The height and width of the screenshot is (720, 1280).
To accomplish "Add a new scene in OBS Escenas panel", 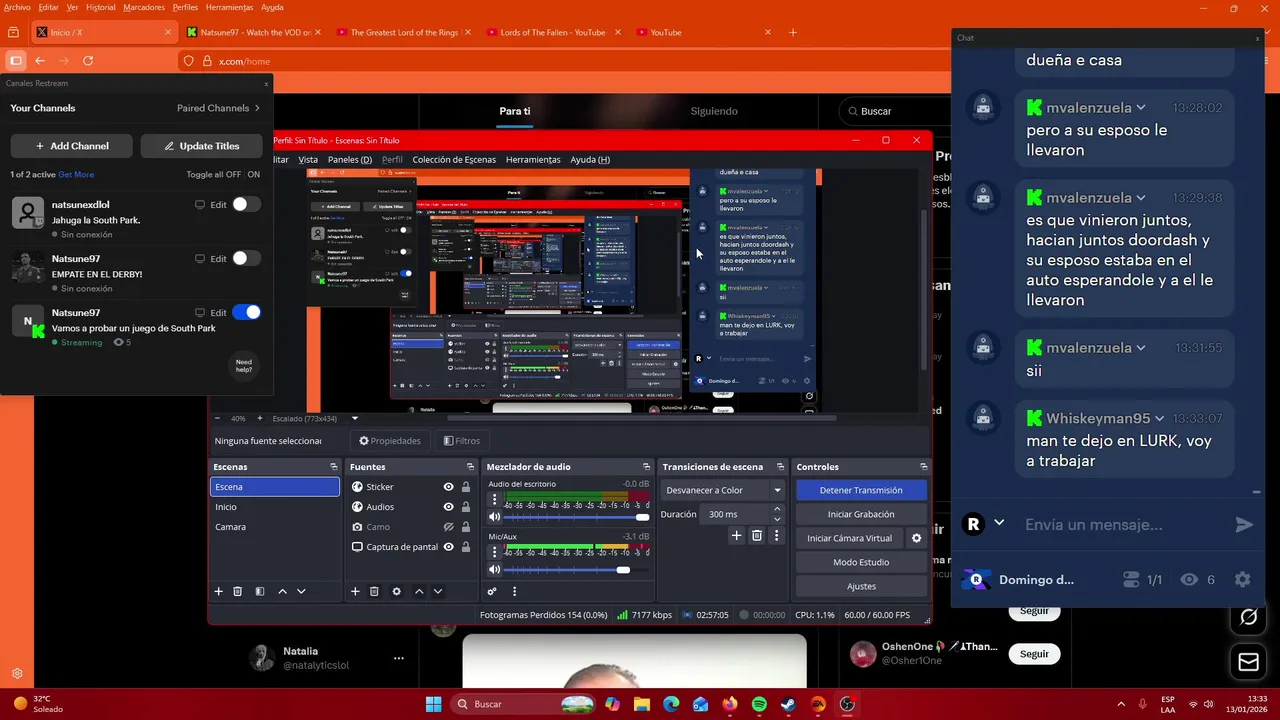I will pyautogui.click(x=218, y=591).
